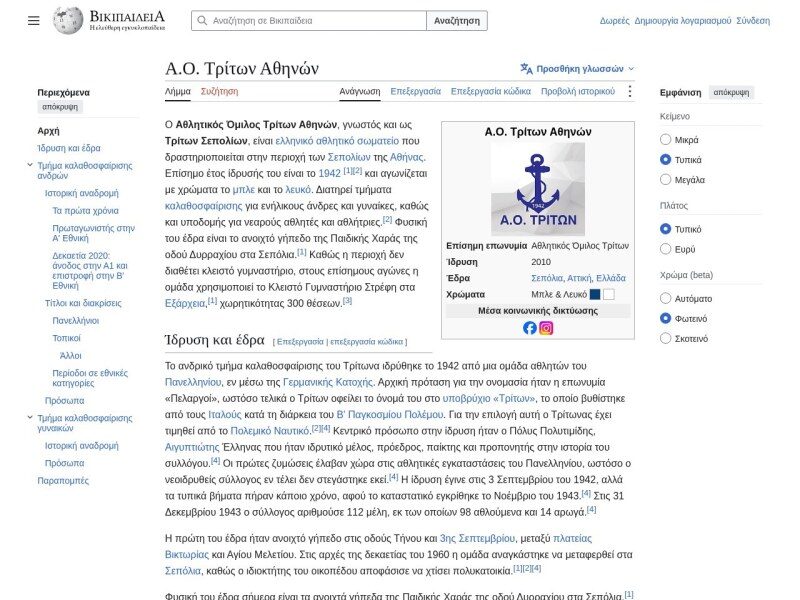Click the Δημιουργία λογαριασμού link
This screenshot has width=800, height=600.
(683, 21)
